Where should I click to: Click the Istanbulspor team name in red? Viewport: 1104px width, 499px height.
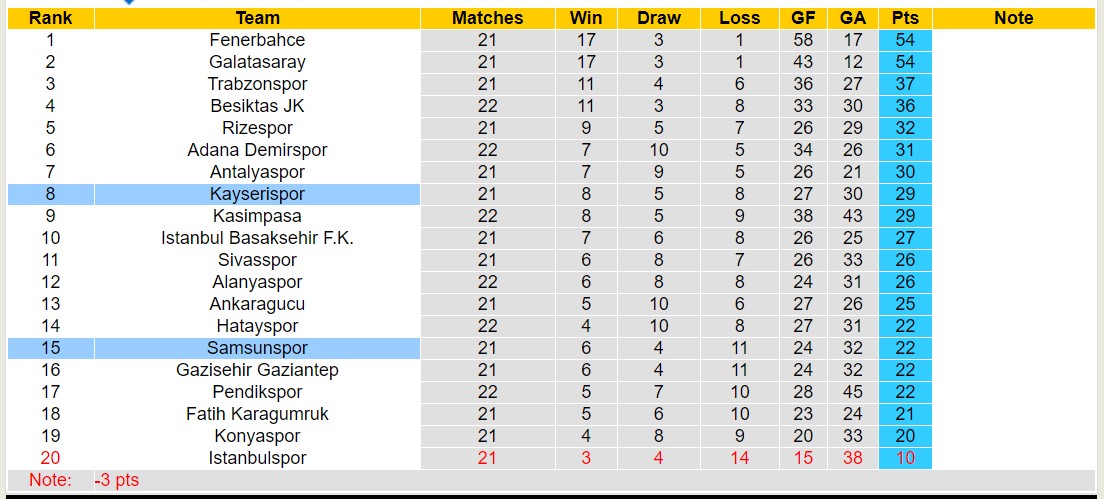[257, 458]
